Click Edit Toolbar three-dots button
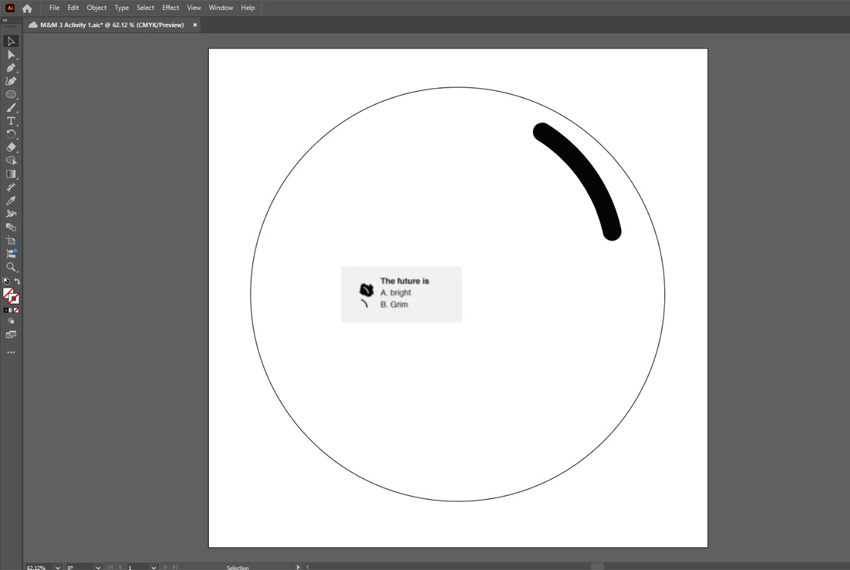This screenshot has width=850, height=570. pyautogui.click(x=11, y=352)
